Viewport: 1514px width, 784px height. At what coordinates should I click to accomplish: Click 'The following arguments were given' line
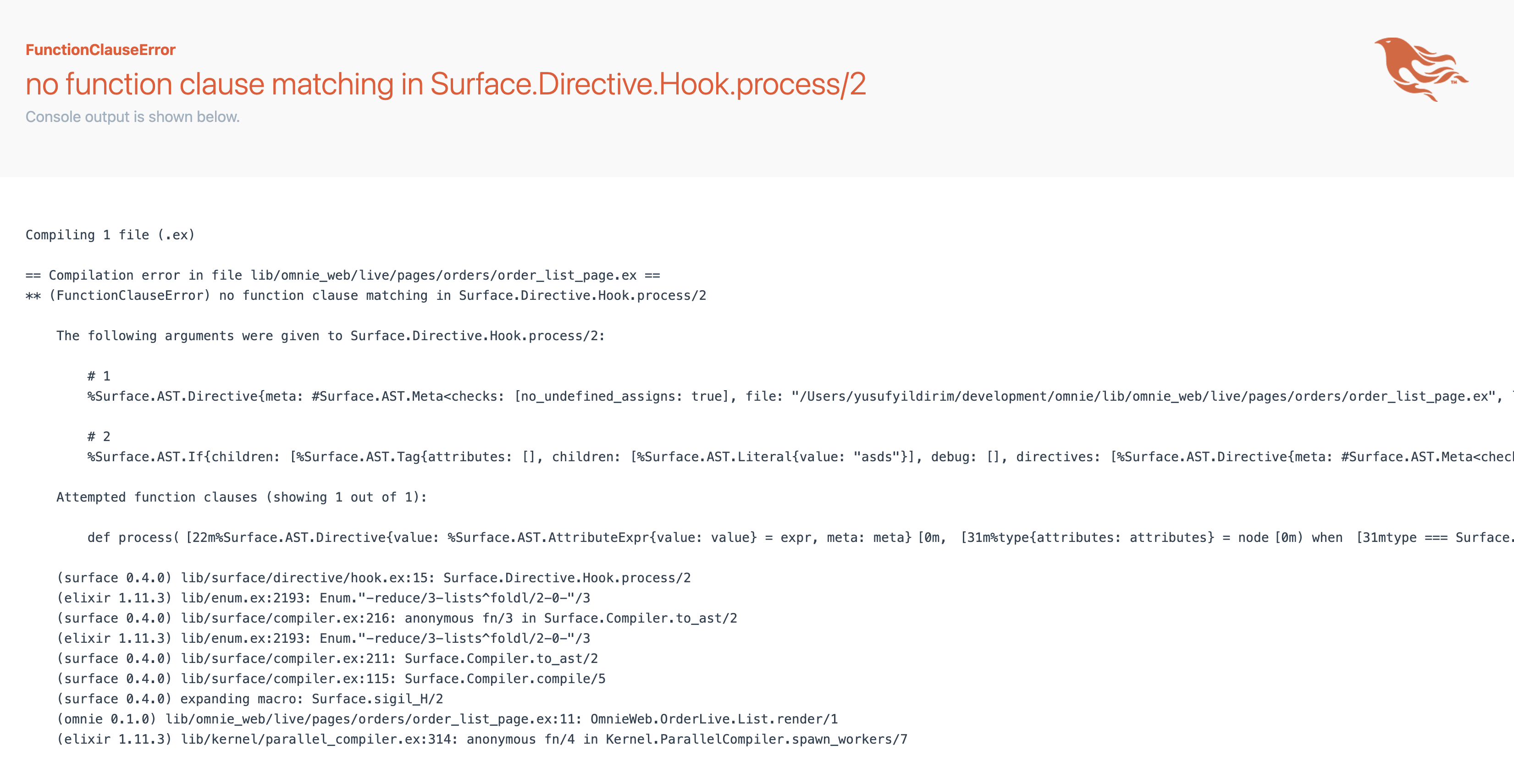pos(330,336)
